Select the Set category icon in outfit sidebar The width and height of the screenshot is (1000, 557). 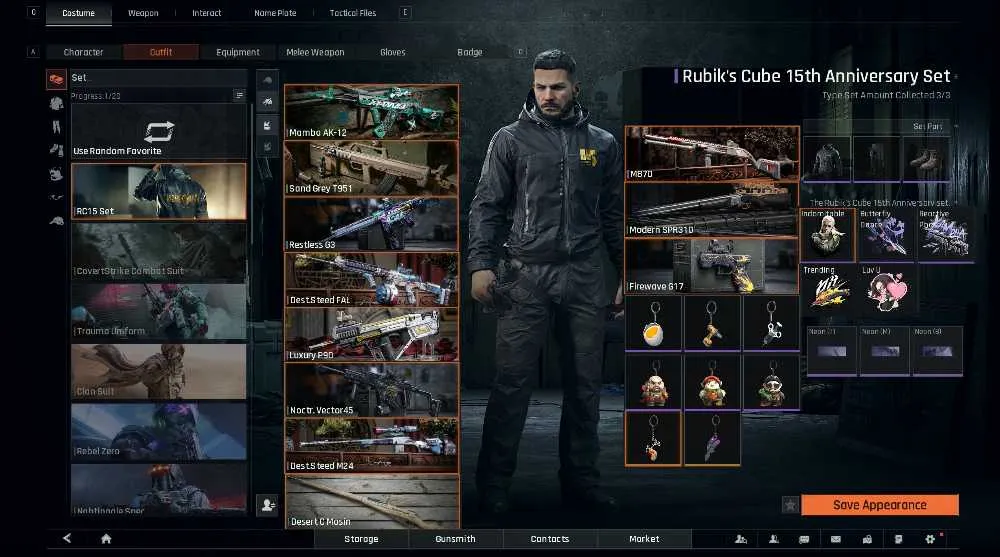[56, 79]
